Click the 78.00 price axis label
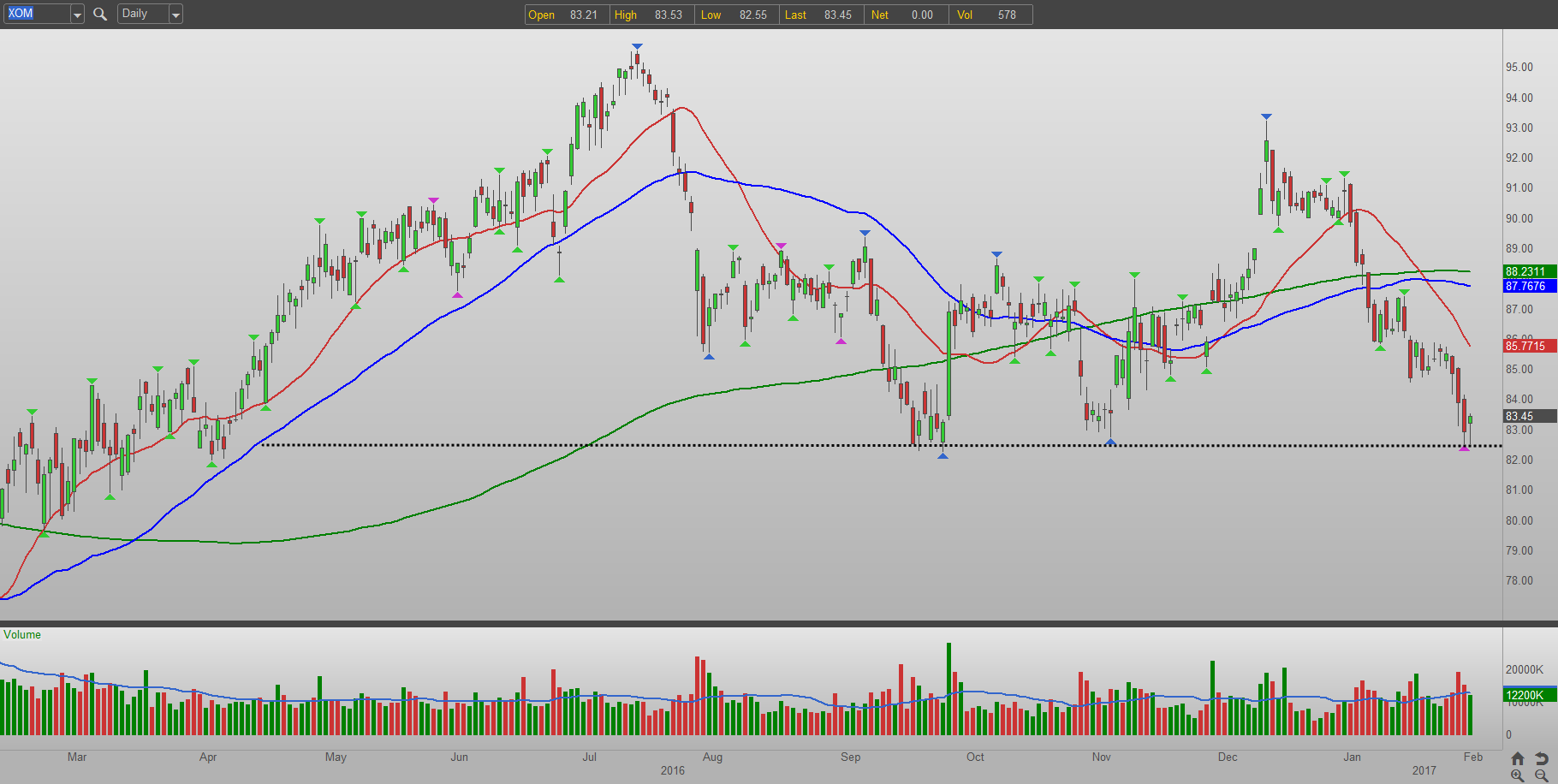This screenshot has height=784, width=1558. coord(1519,580)
